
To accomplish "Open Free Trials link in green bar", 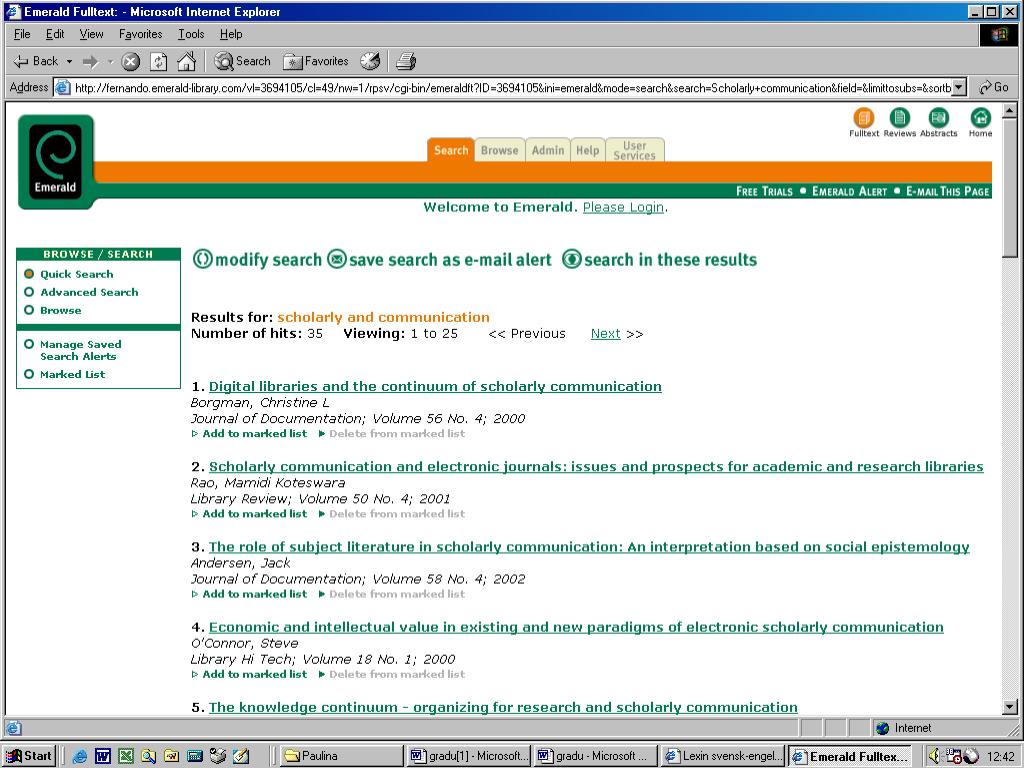I will (x=764, y=191).
